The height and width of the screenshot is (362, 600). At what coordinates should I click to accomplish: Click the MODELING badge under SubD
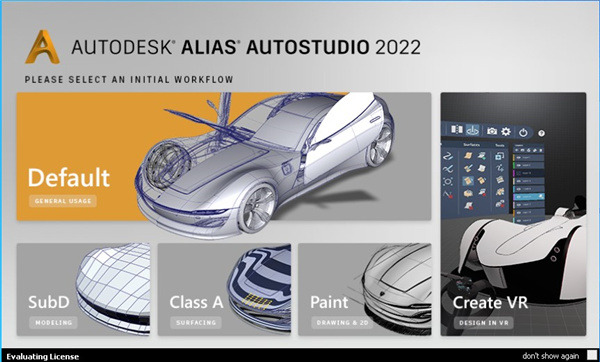54,323
